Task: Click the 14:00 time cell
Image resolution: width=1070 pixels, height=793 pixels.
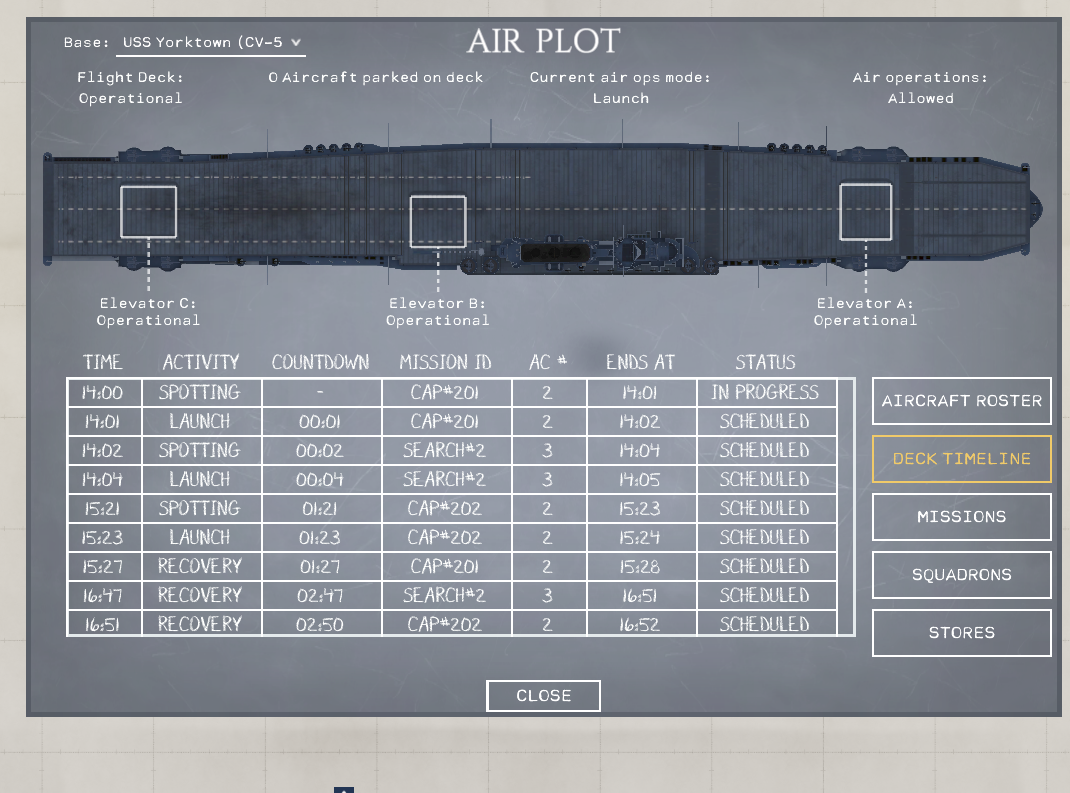Action: click(104, 392)
